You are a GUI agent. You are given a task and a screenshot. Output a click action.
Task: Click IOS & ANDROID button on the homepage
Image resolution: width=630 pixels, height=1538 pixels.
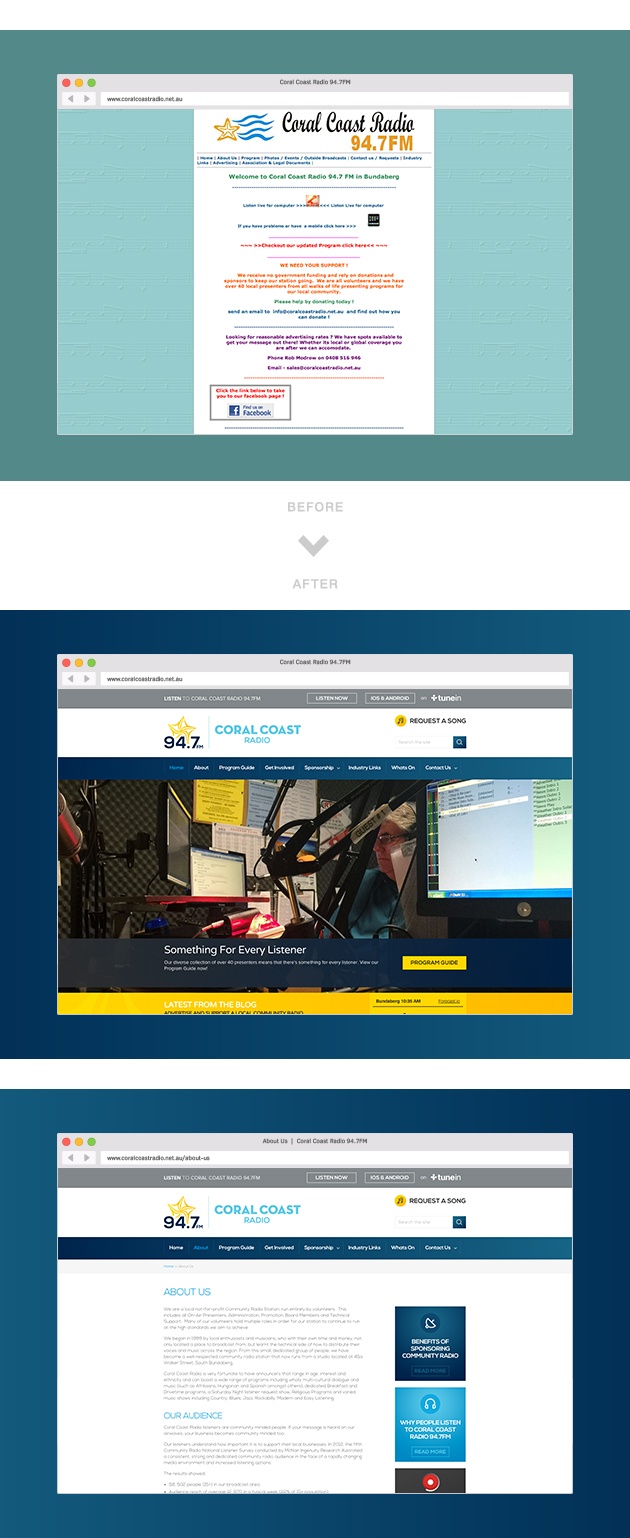click(389, 698)
